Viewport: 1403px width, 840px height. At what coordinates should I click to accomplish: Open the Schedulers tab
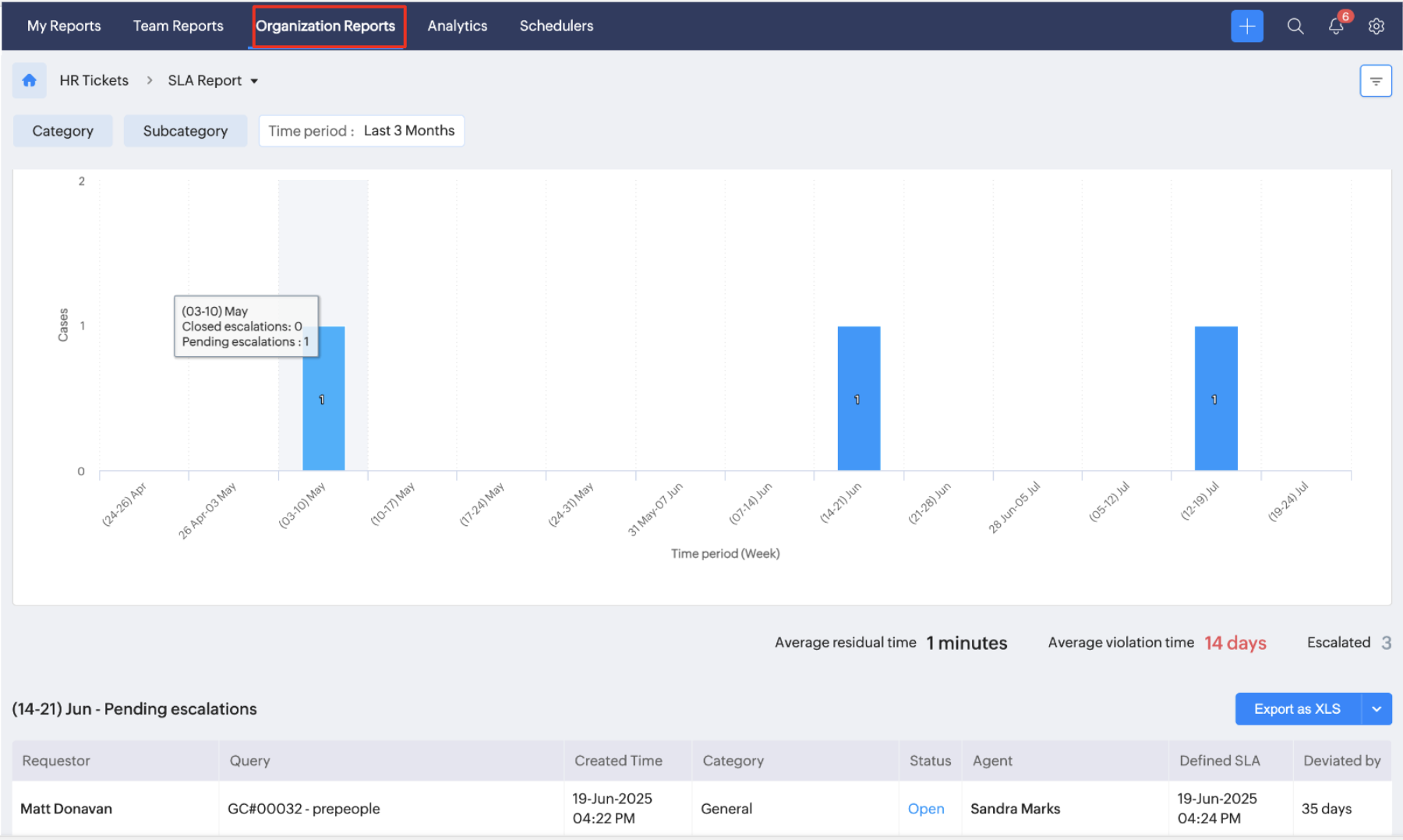point(556,26)
